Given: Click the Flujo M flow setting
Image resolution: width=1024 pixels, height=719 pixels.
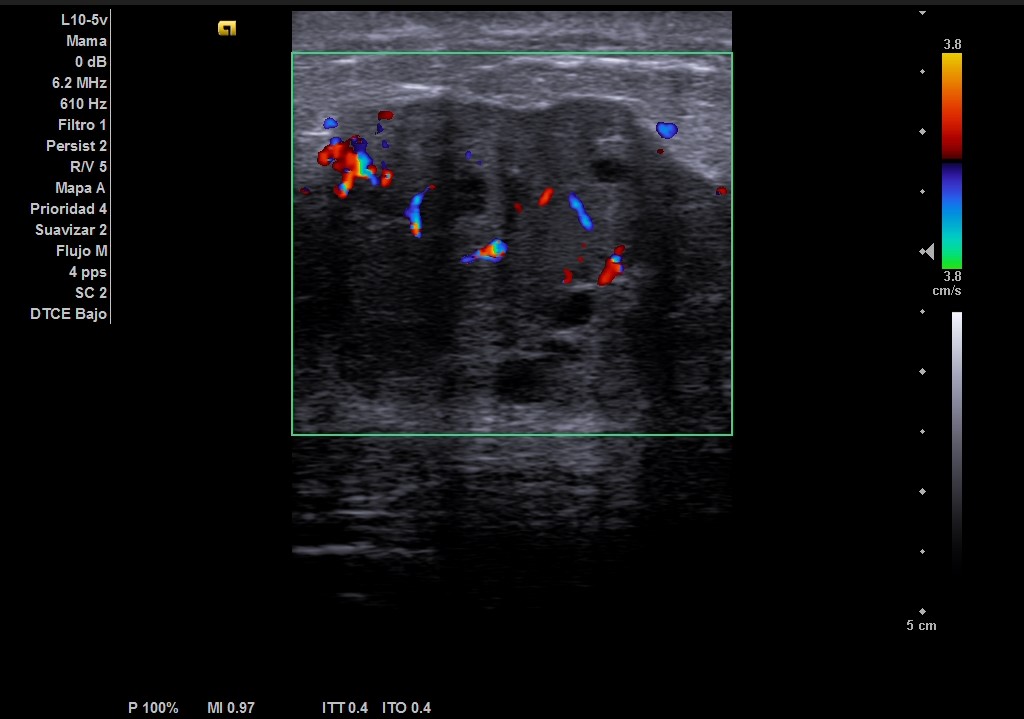Looking at the screenshot, I should [80, 251].
